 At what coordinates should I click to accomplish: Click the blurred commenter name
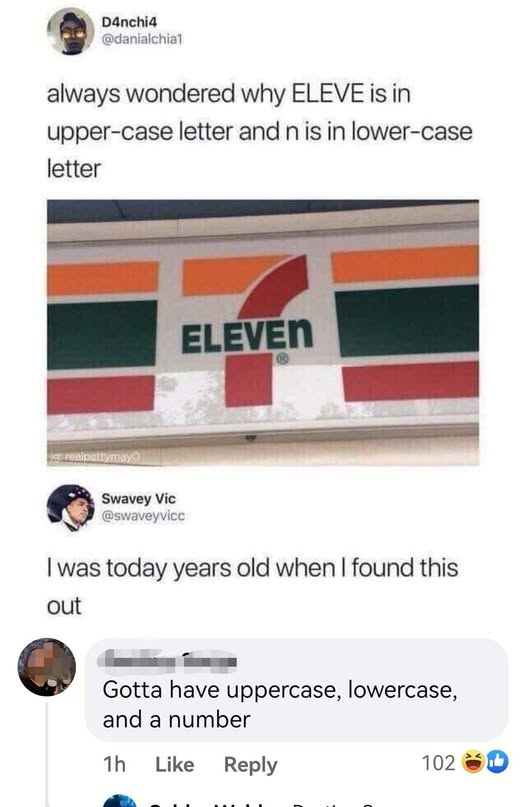169,661
